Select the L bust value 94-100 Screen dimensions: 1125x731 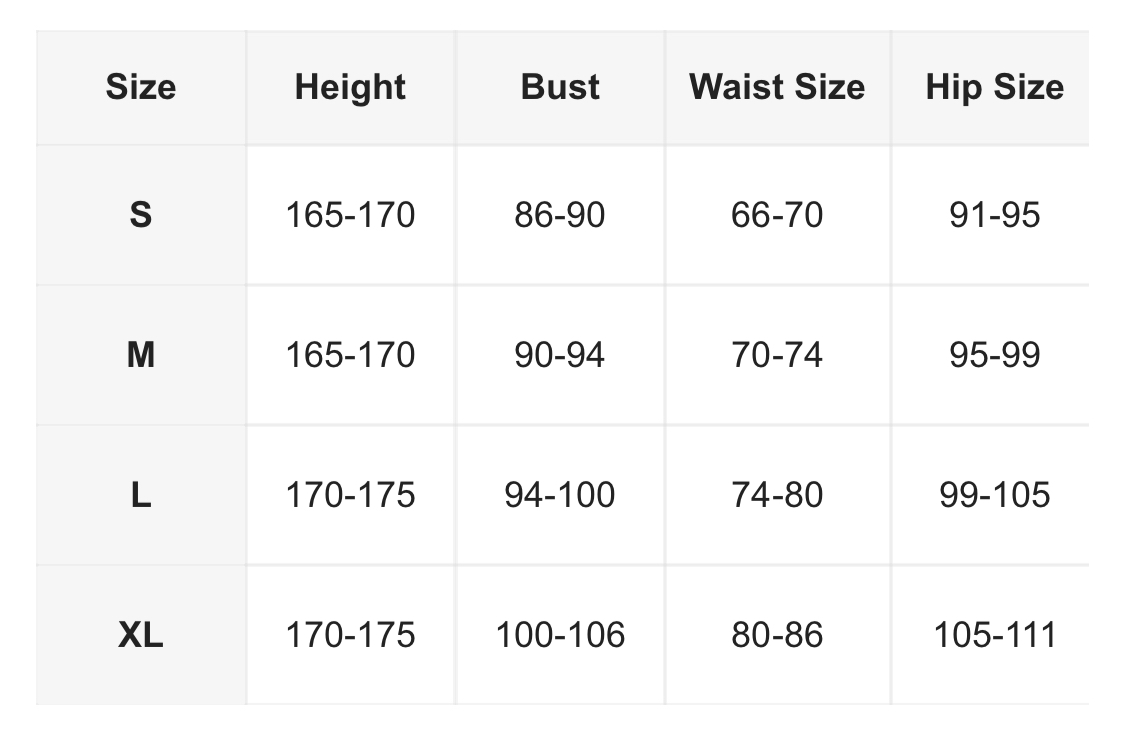(560, 494)
